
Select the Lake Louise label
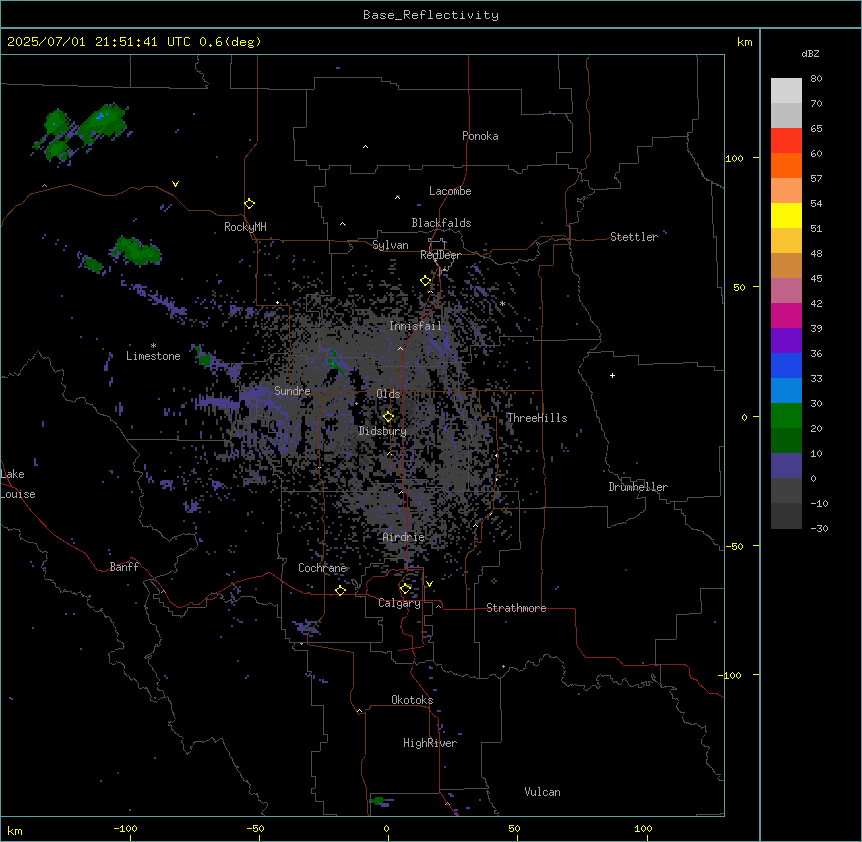[18, 484]
